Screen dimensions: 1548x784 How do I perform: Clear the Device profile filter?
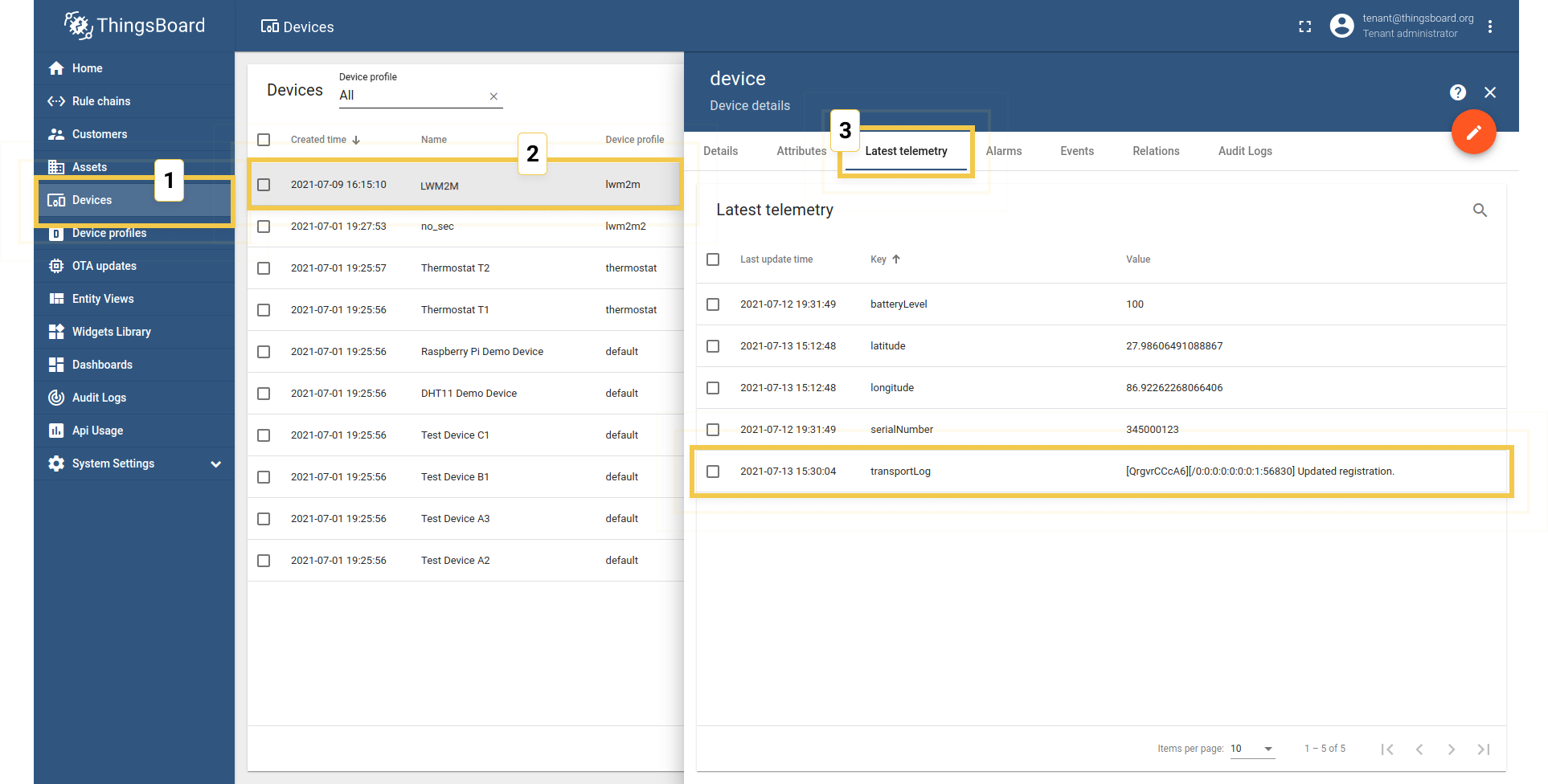[x=493, y=96]
